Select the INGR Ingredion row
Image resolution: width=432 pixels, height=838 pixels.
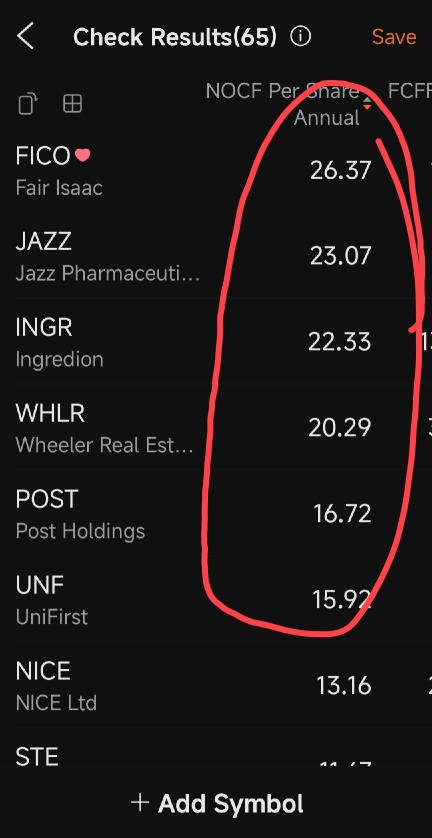[216, 342]
